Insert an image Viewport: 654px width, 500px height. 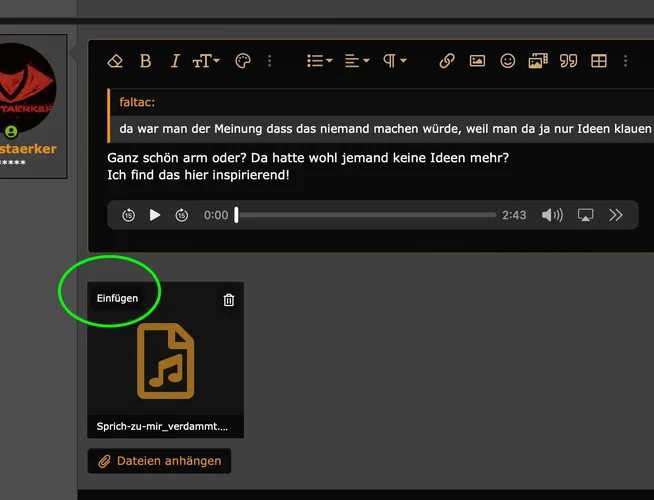click(x=477, y=61)
